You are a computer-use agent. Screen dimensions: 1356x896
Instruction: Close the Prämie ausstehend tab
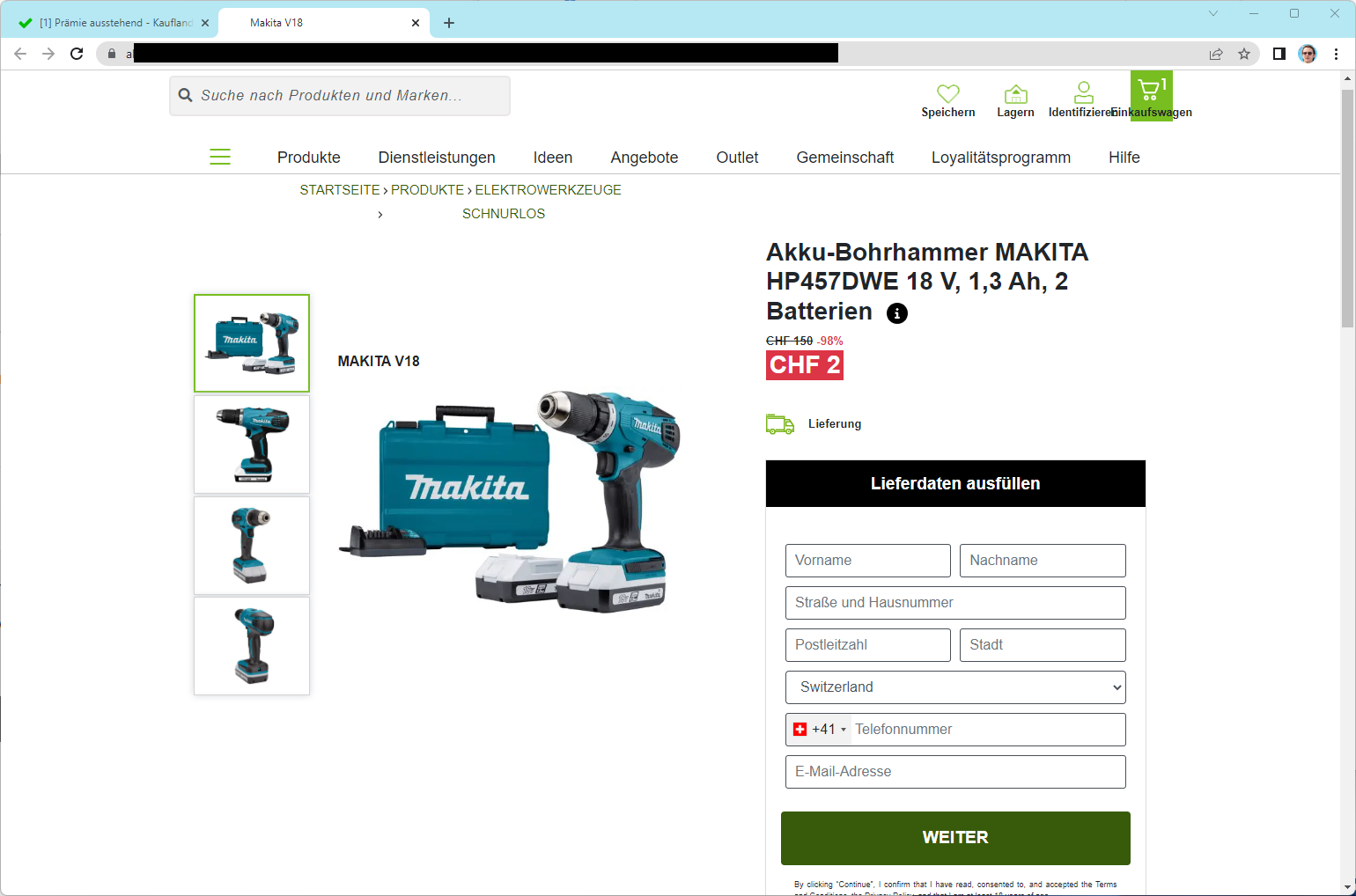(x=205, y=23)
